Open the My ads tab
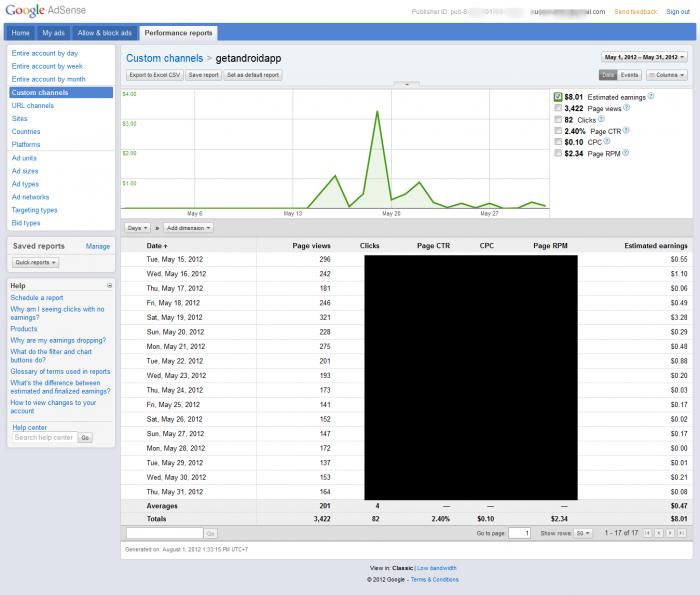Viewport: 700px width, 595px height. 53,33
